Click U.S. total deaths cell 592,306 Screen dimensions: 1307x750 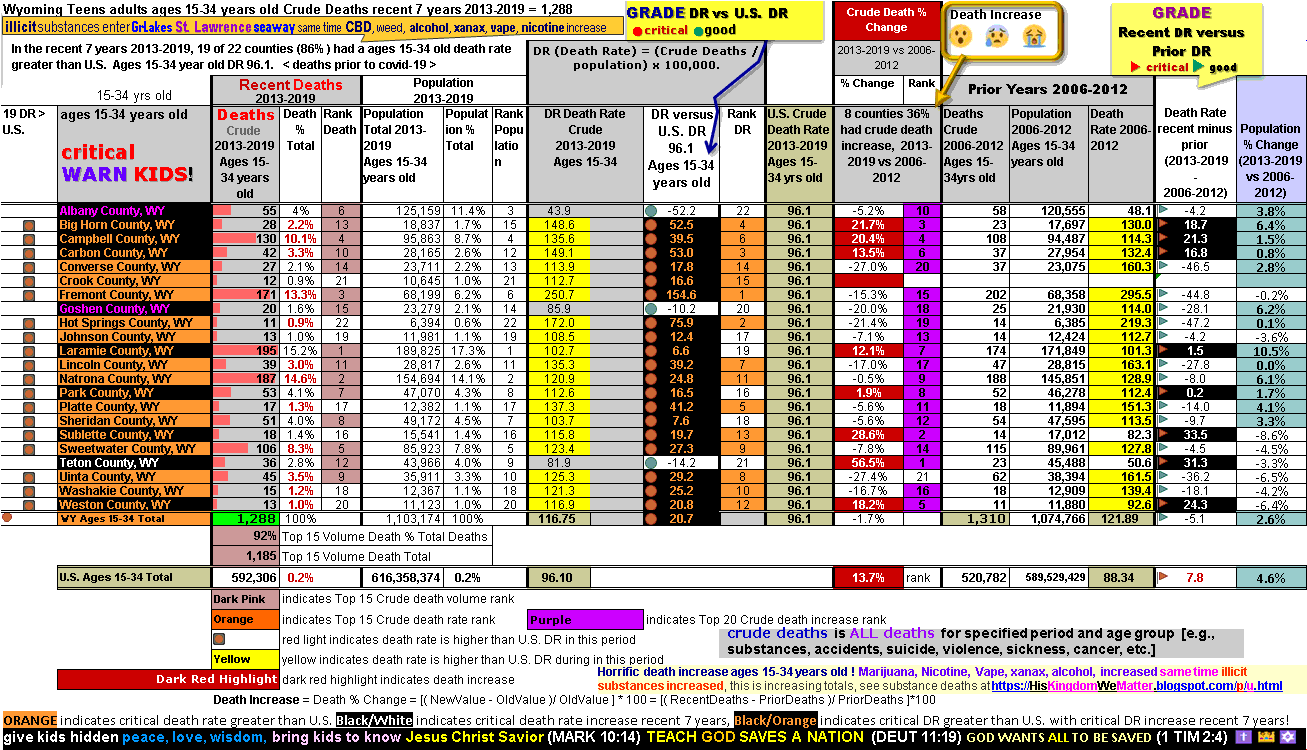click(245, 577)
